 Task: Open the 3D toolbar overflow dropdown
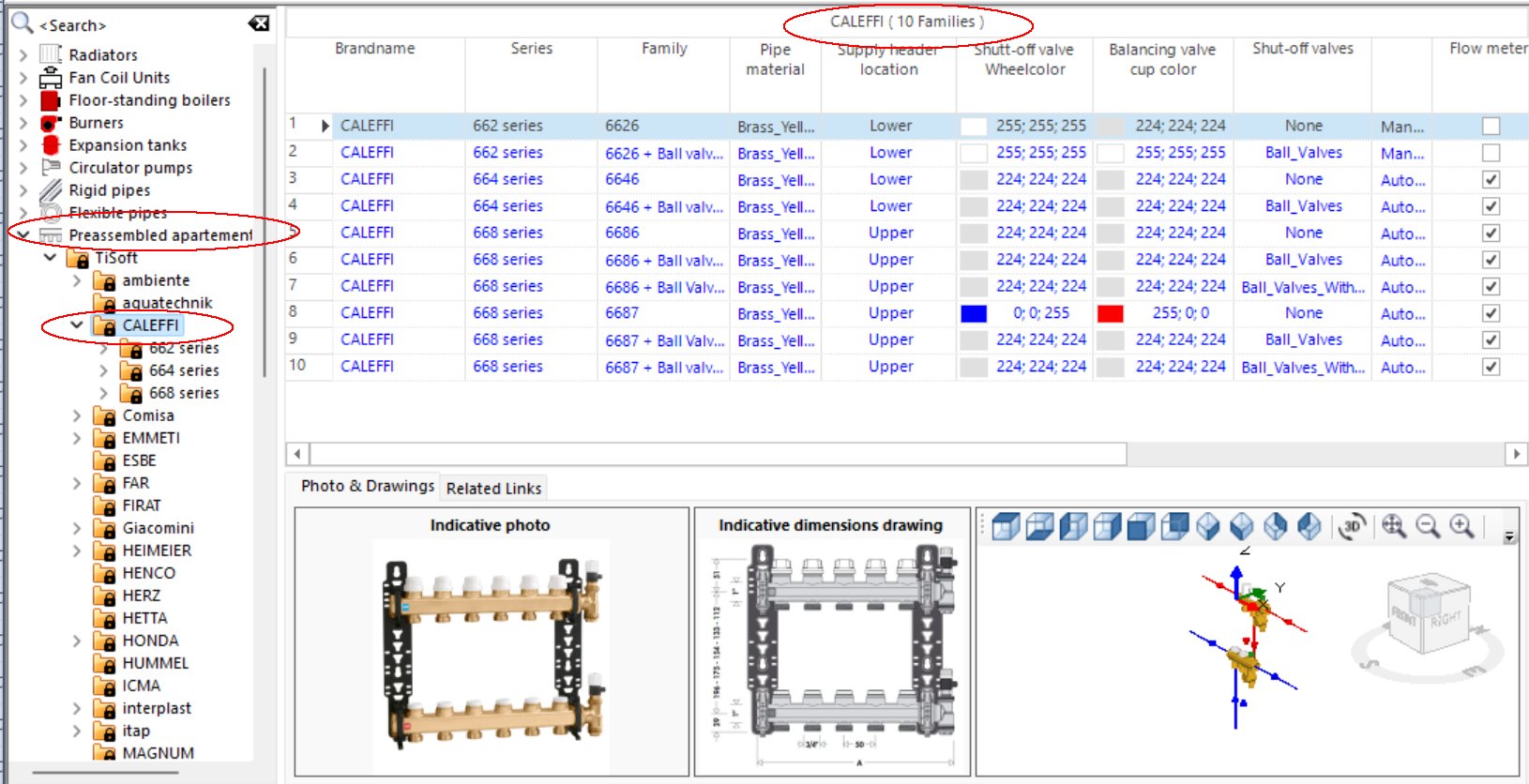pos(1509,537)
